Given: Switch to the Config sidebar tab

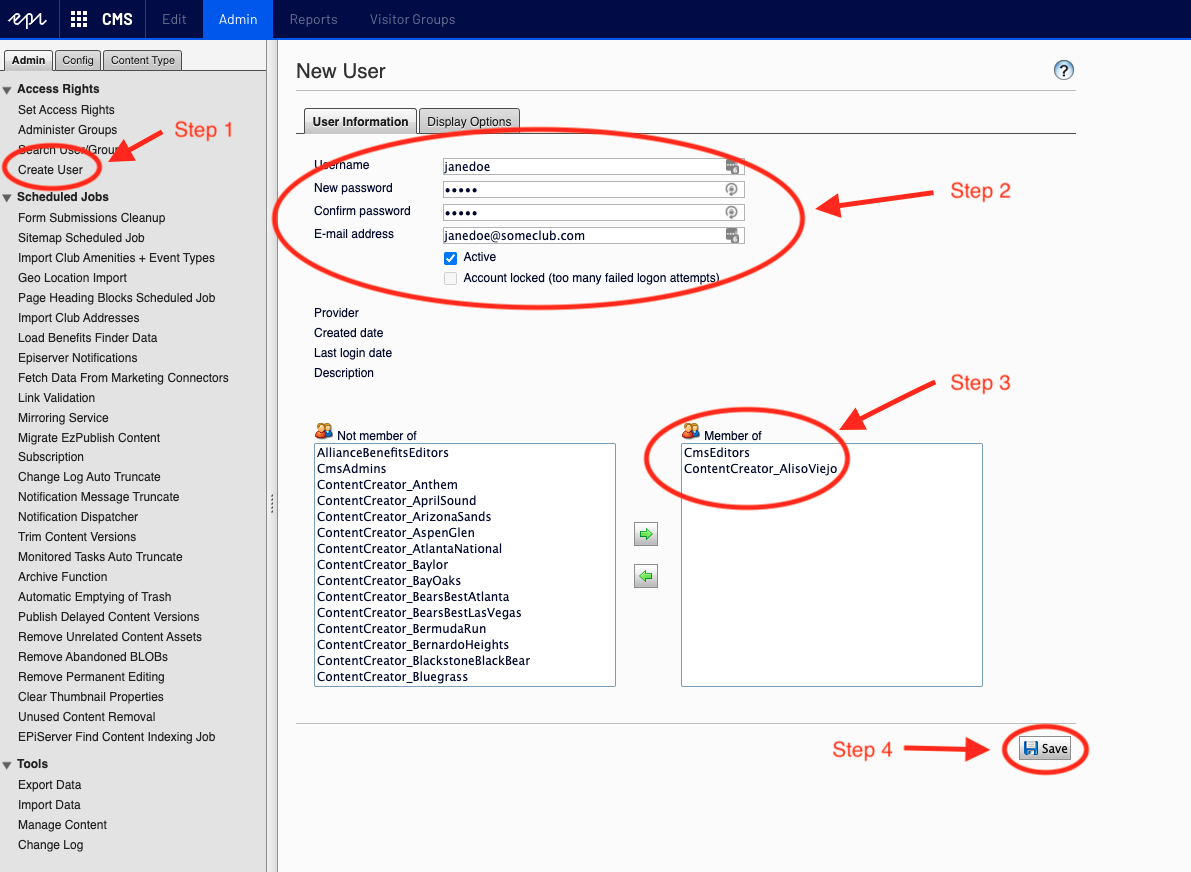Looking at the screenshot, I should (x=77, y=60).
